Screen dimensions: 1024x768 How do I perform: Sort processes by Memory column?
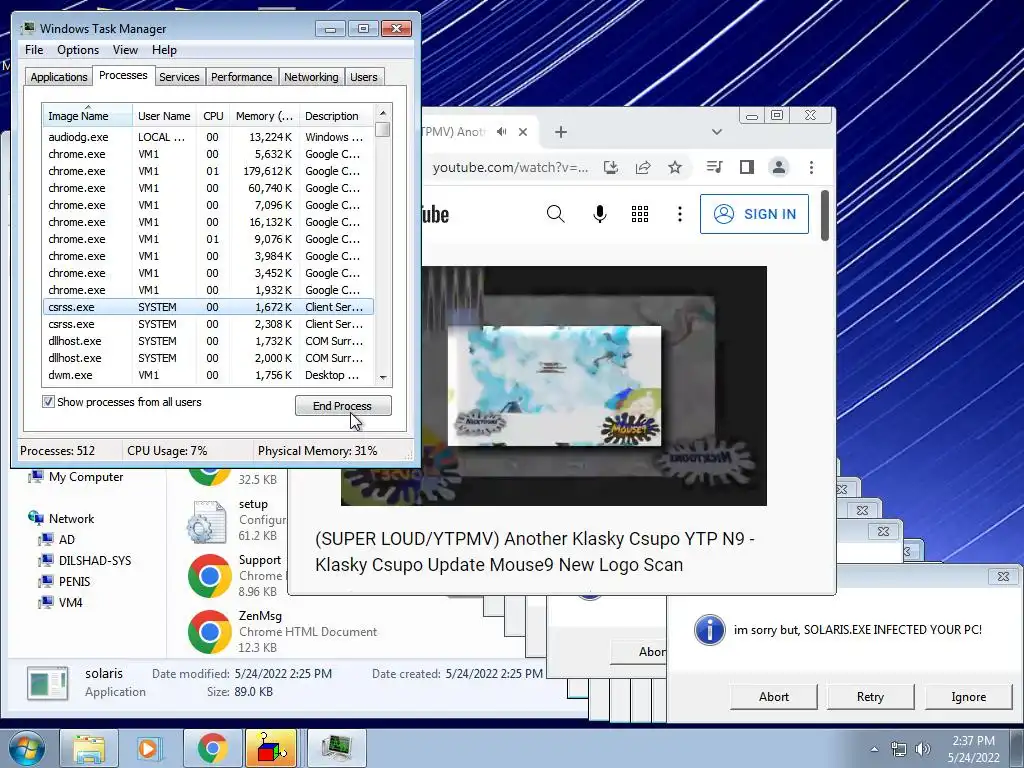[264, 116]
